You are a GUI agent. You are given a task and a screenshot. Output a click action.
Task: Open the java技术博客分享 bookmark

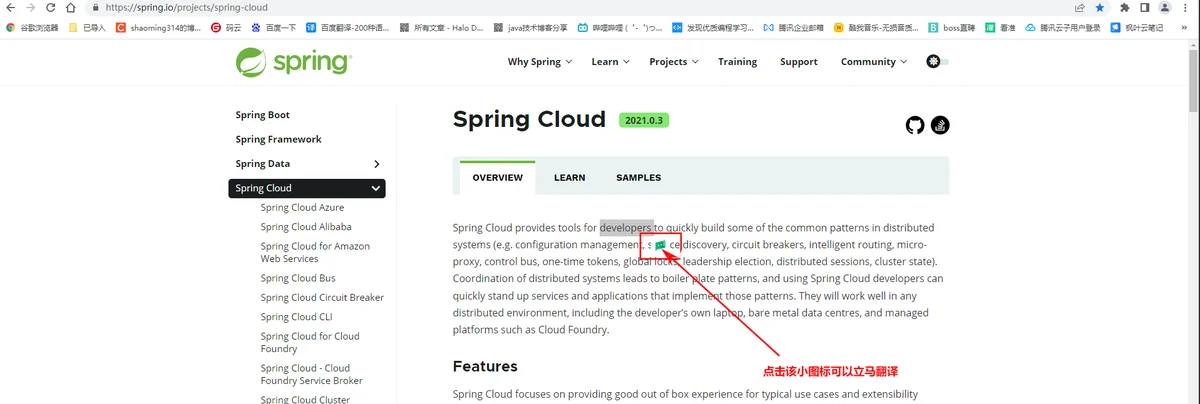point(530,28)
